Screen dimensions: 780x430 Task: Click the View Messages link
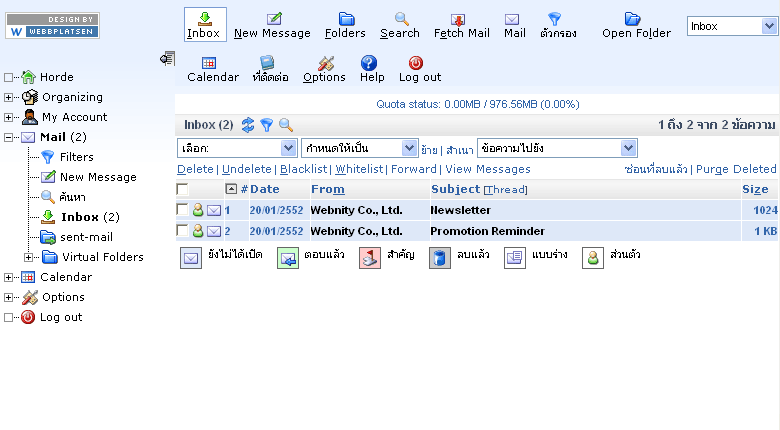488,169
